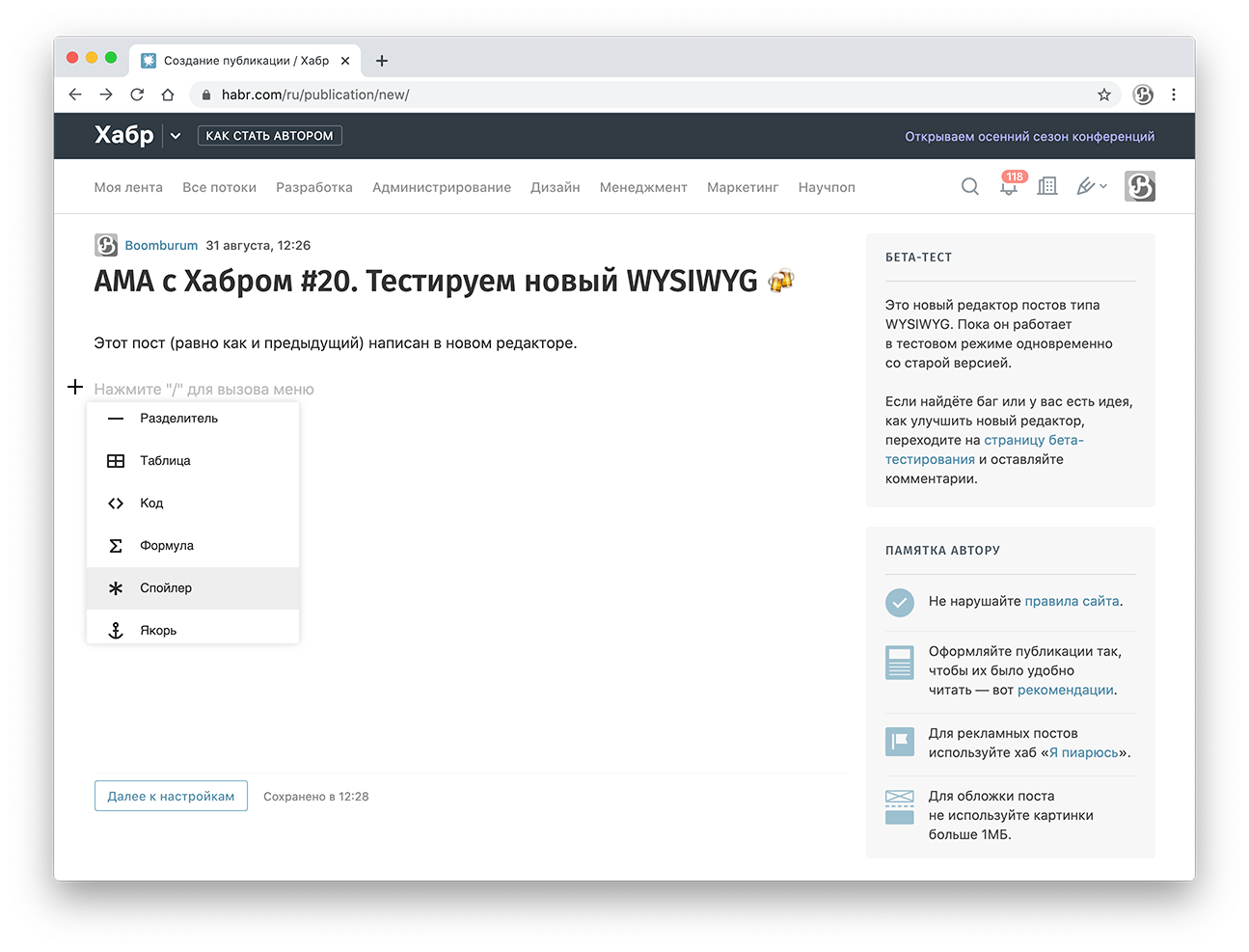Open the 'Разработка' section

[x=314, y=187]
